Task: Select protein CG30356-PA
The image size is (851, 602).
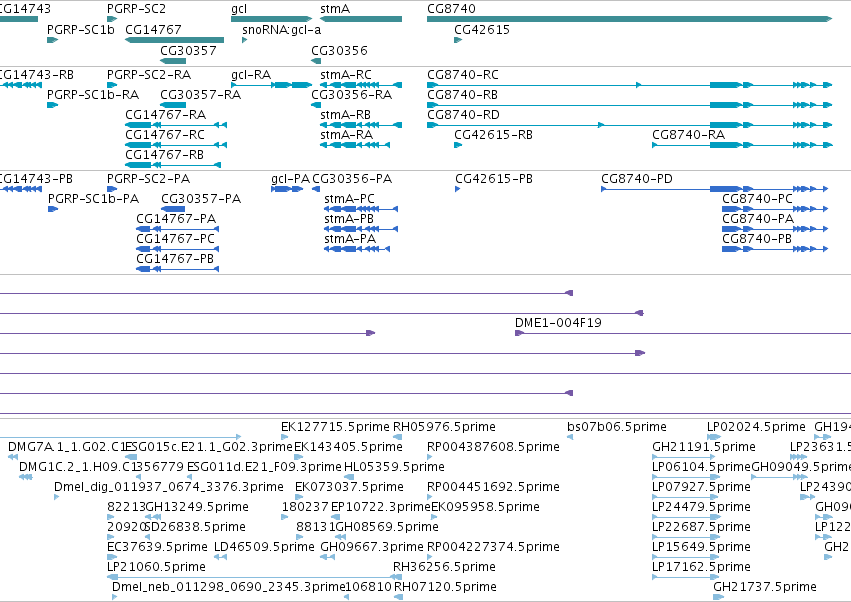Action: 316,189
